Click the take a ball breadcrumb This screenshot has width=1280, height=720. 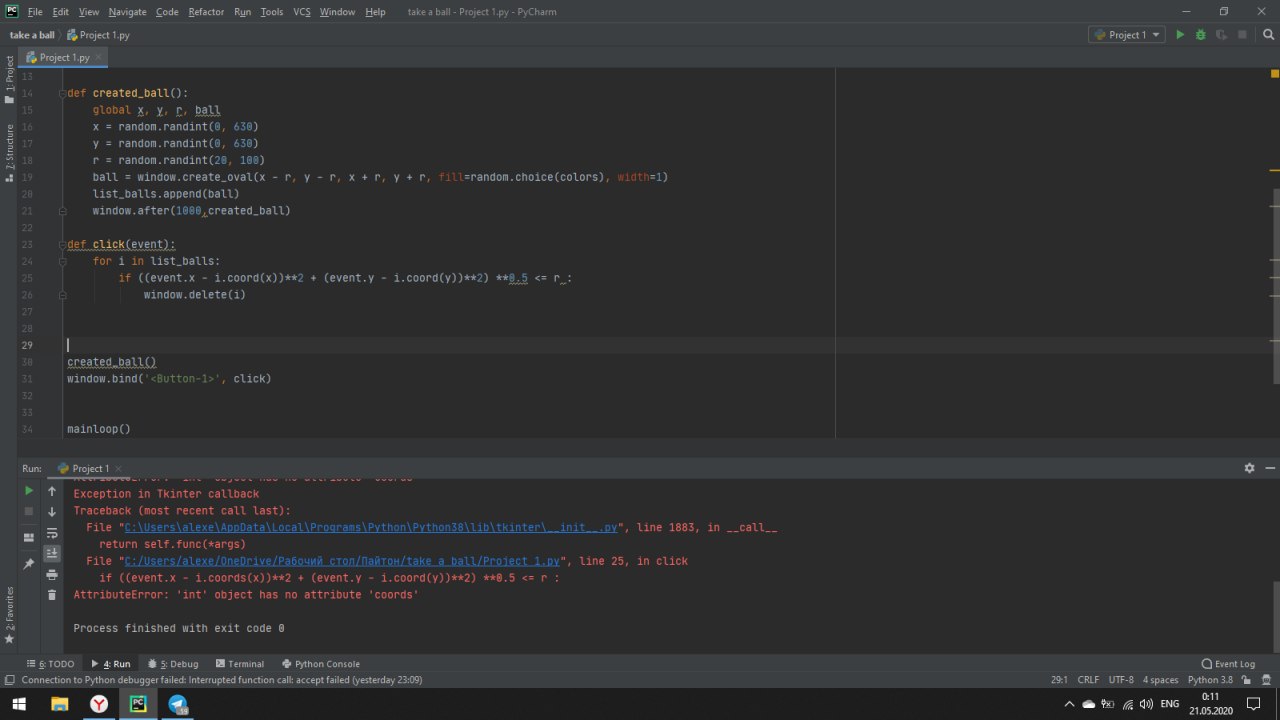pos(32,35)
